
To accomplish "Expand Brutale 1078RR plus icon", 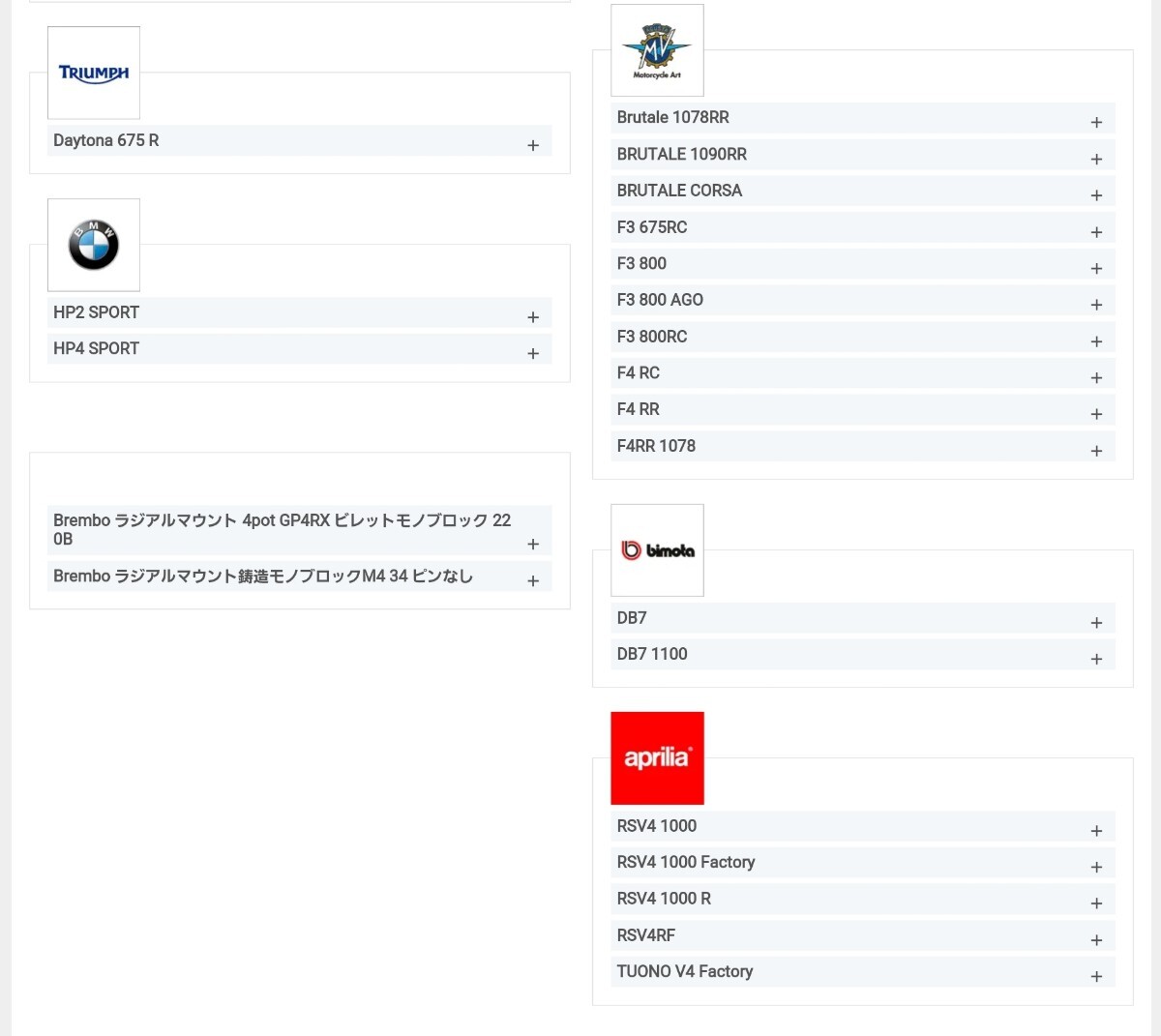I will (x=1096, y=122).
